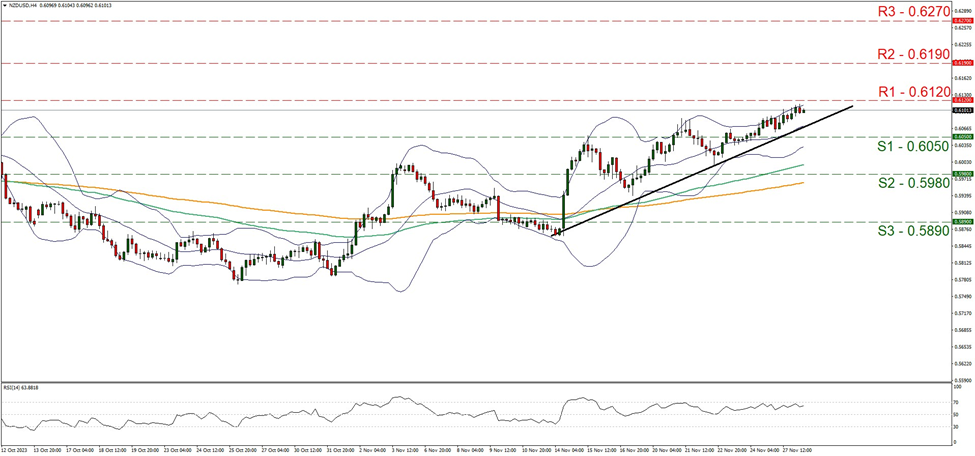
Task: Click the green 0.59800 price axis tag
Action: [961, 173]
